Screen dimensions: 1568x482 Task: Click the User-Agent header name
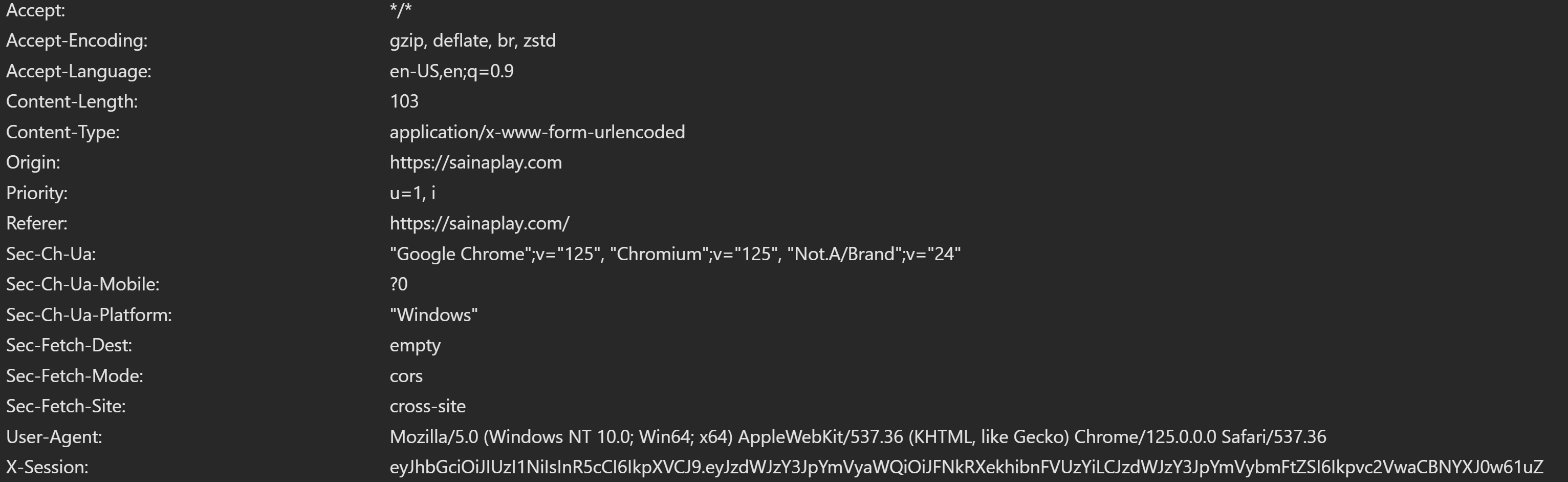[x=54, y=437]
